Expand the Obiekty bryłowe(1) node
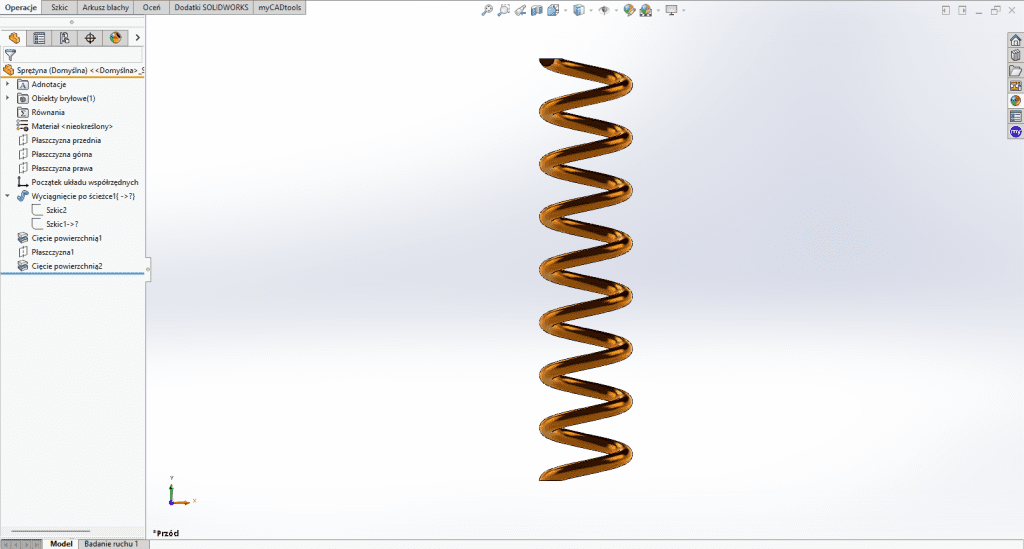Image resolution: width=1024 pixels, height=549 pixels. pos(8,98)
